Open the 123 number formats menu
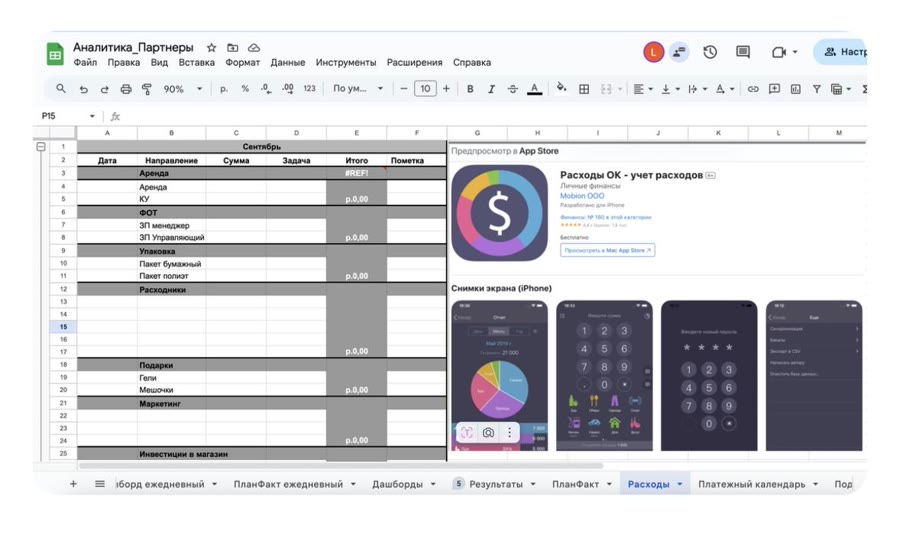Screen dimensions: 900x535 309,89
